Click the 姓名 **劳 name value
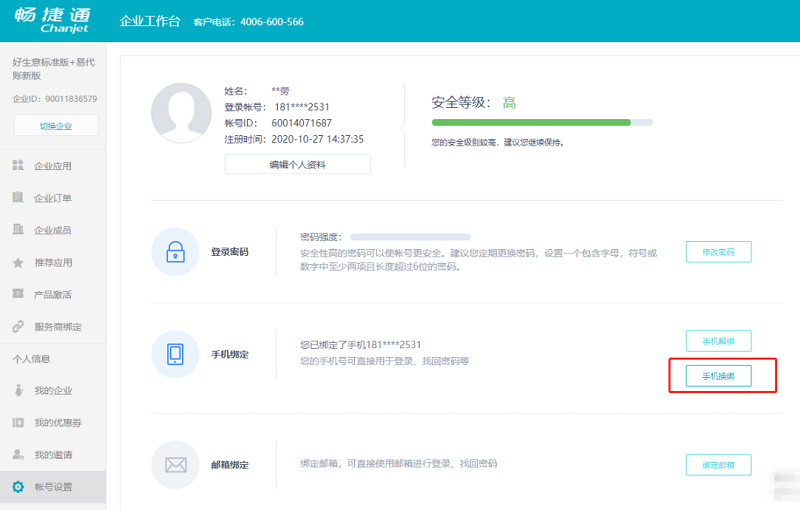 280,91
